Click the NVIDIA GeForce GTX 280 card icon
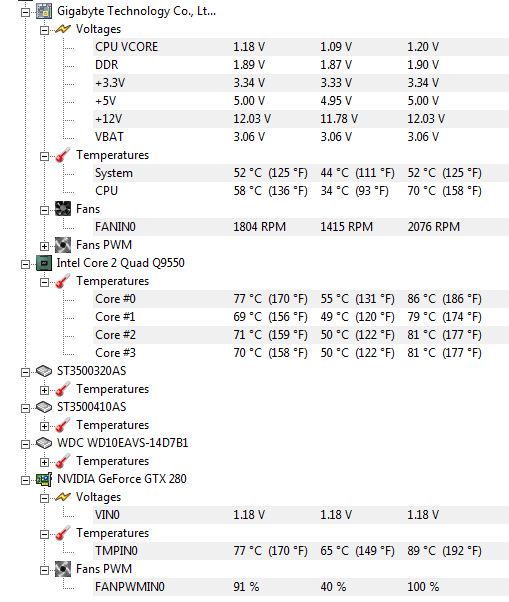 click(x=44, y=479)
